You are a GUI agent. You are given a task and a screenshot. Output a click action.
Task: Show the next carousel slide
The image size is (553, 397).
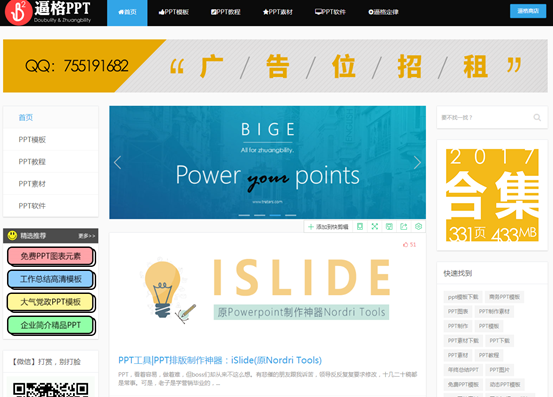[417, 163]
